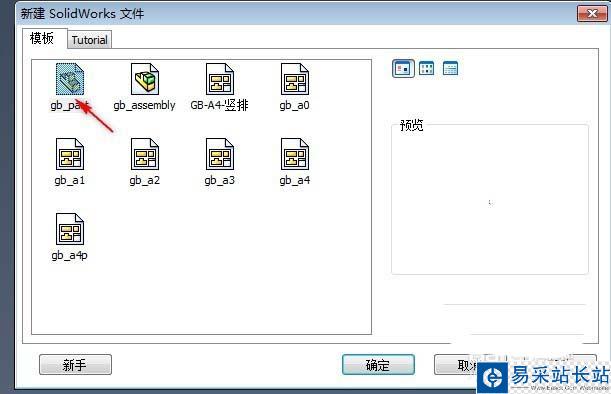The width and height of the screenshot is (611, 394).
Task: Click the gb_a0 name label
Action: [x=295, y=105]
